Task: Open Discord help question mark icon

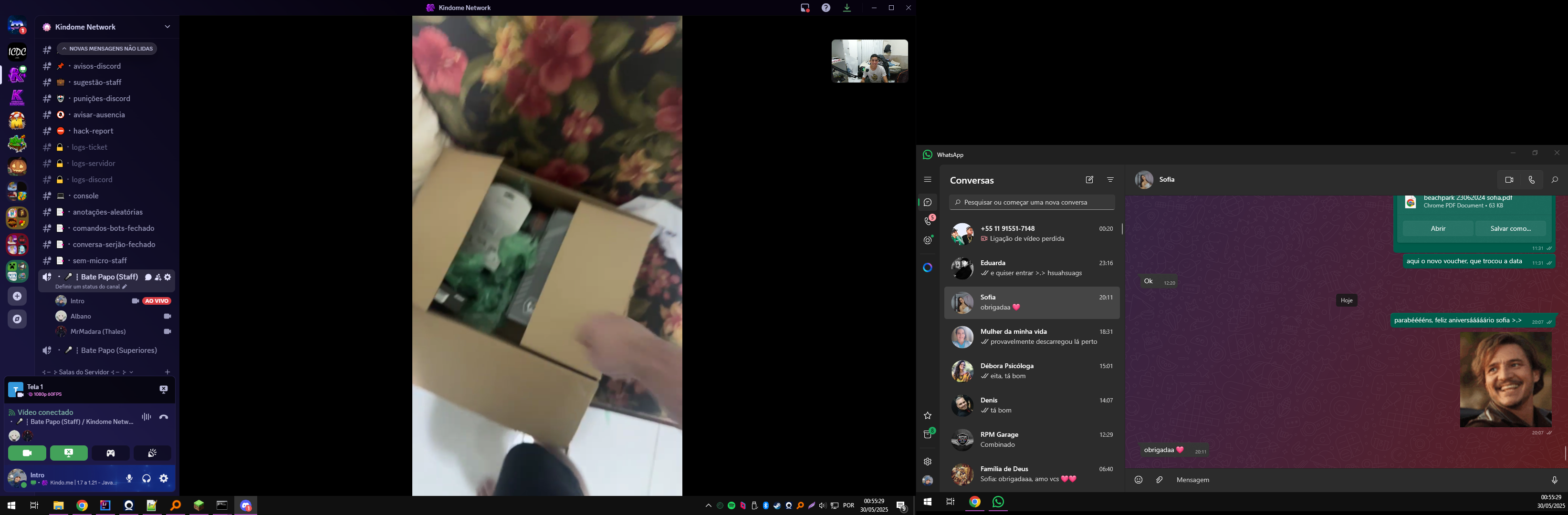Action: tap(826, 8)
